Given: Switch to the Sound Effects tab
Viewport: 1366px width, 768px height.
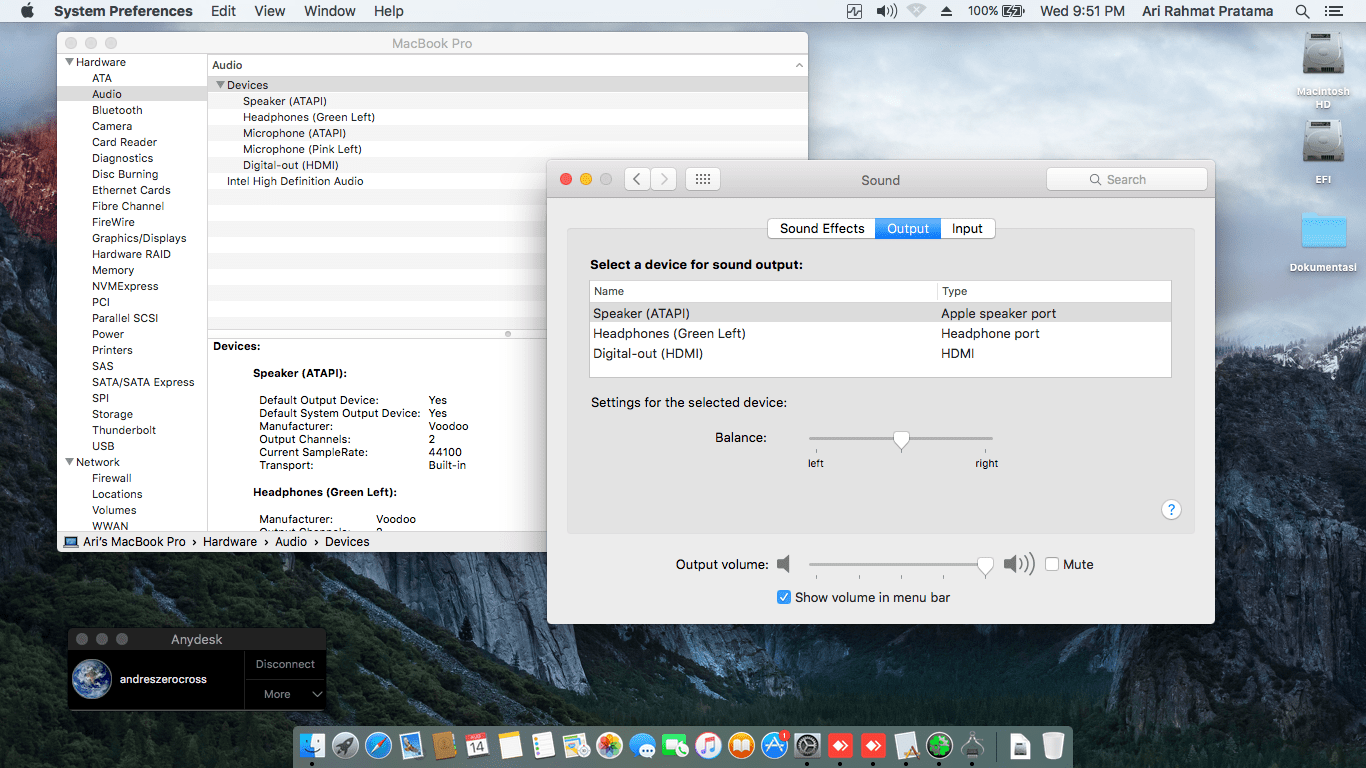Looking at the screenshot, I should pos(822,228).
